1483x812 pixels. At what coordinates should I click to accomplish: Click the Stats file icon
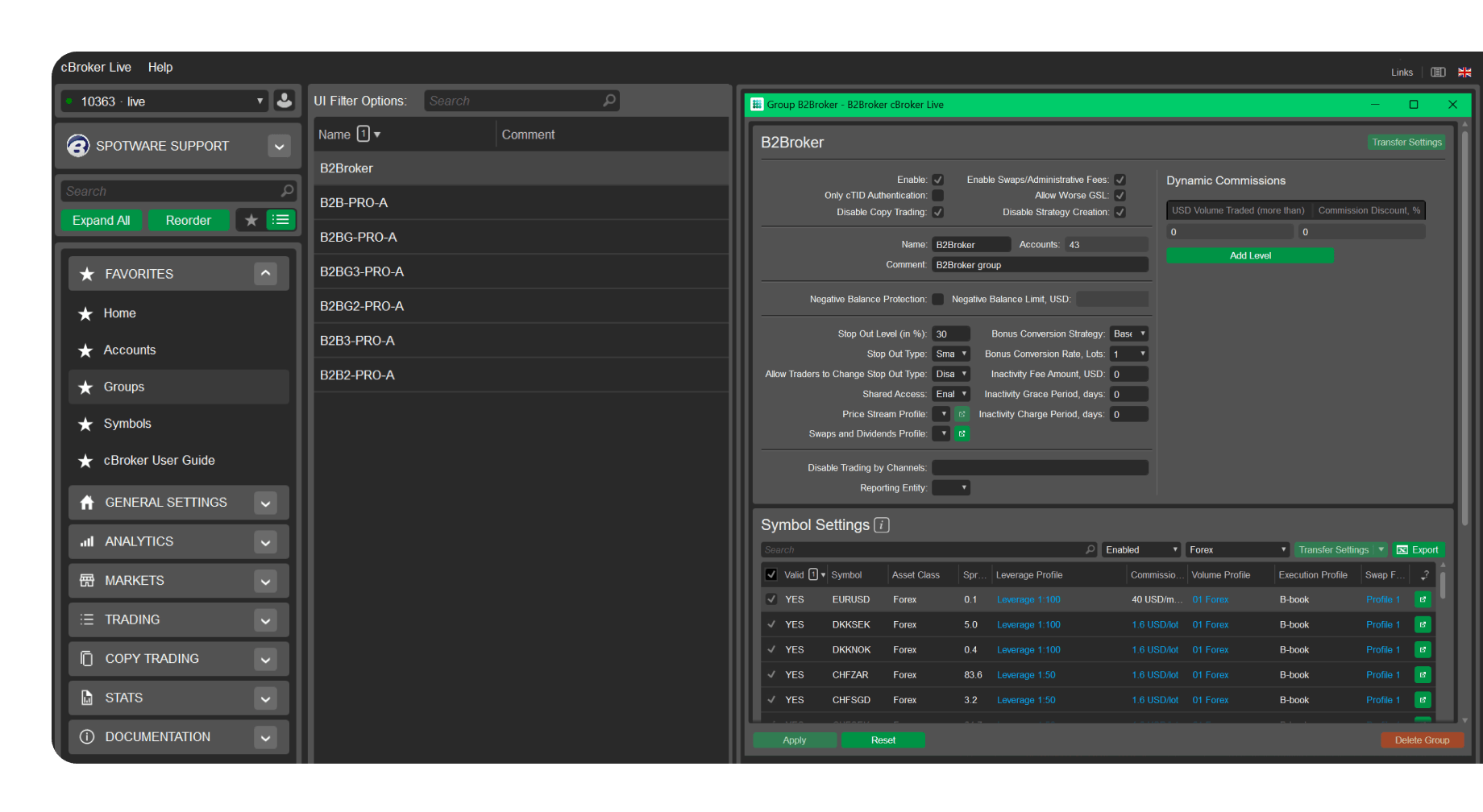[x=87, y=698]
